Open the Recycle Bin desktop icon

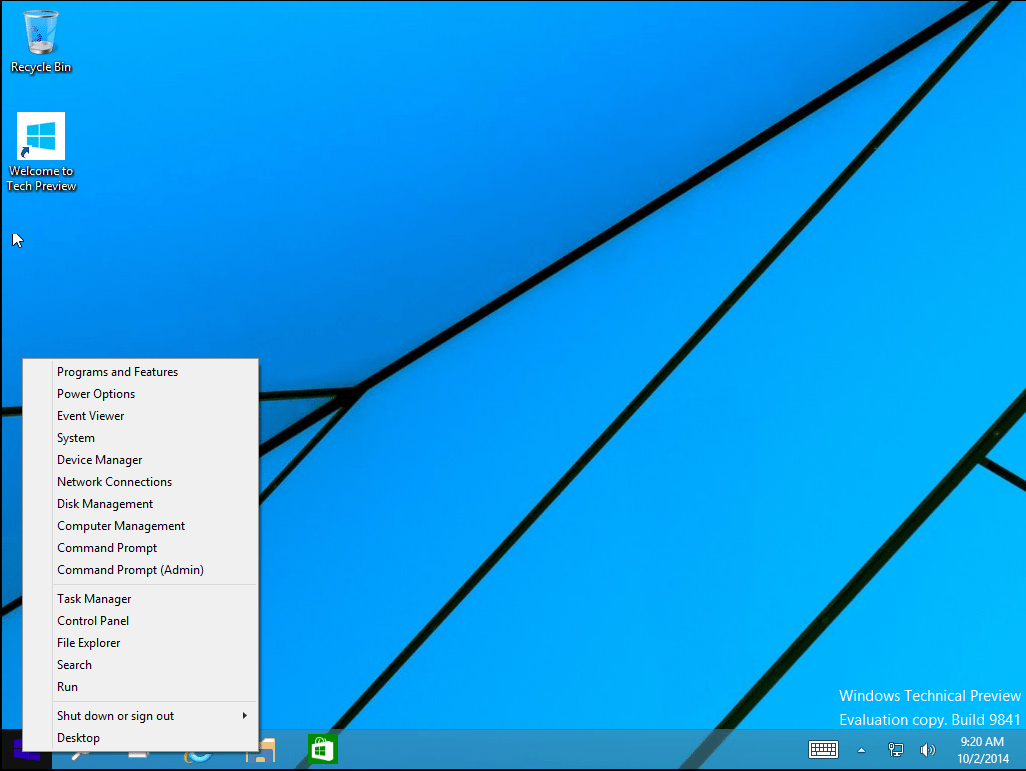point(41,40)
